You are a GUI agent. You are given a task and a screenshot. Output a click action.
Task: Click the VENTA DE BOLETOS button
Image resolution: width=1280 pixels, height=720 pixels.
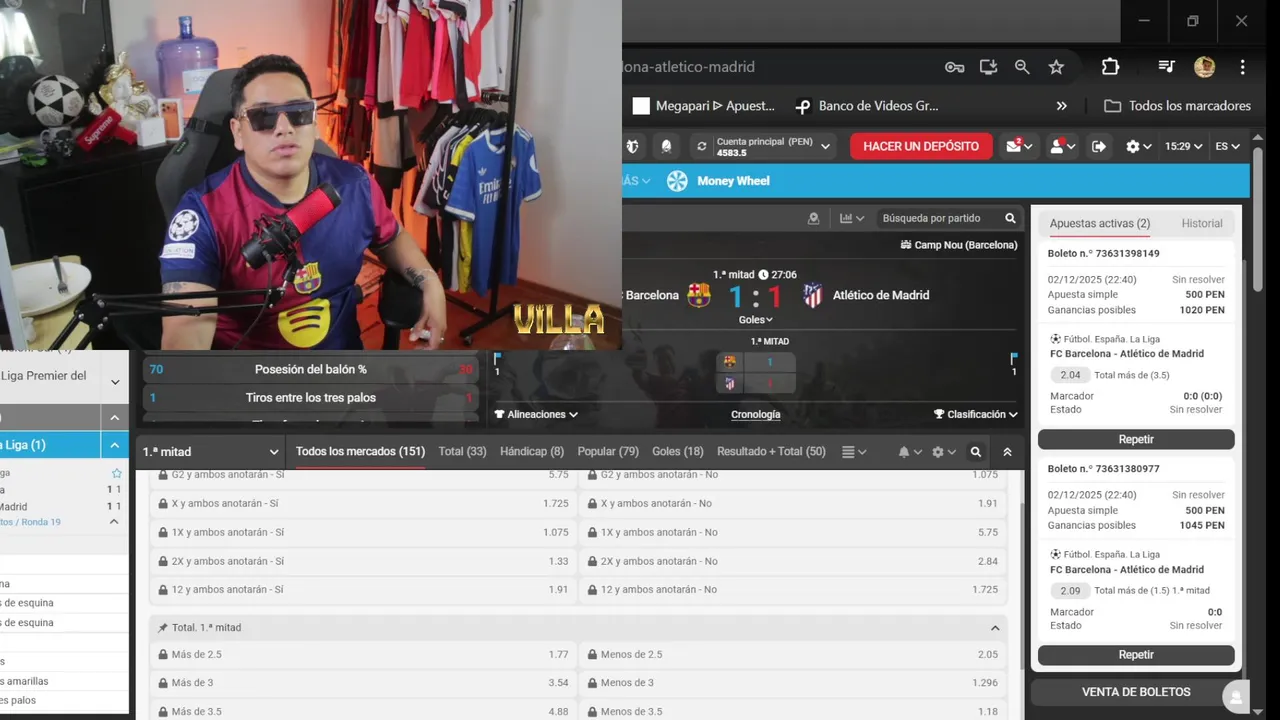pyautogui.click(x=1136, y=692)
